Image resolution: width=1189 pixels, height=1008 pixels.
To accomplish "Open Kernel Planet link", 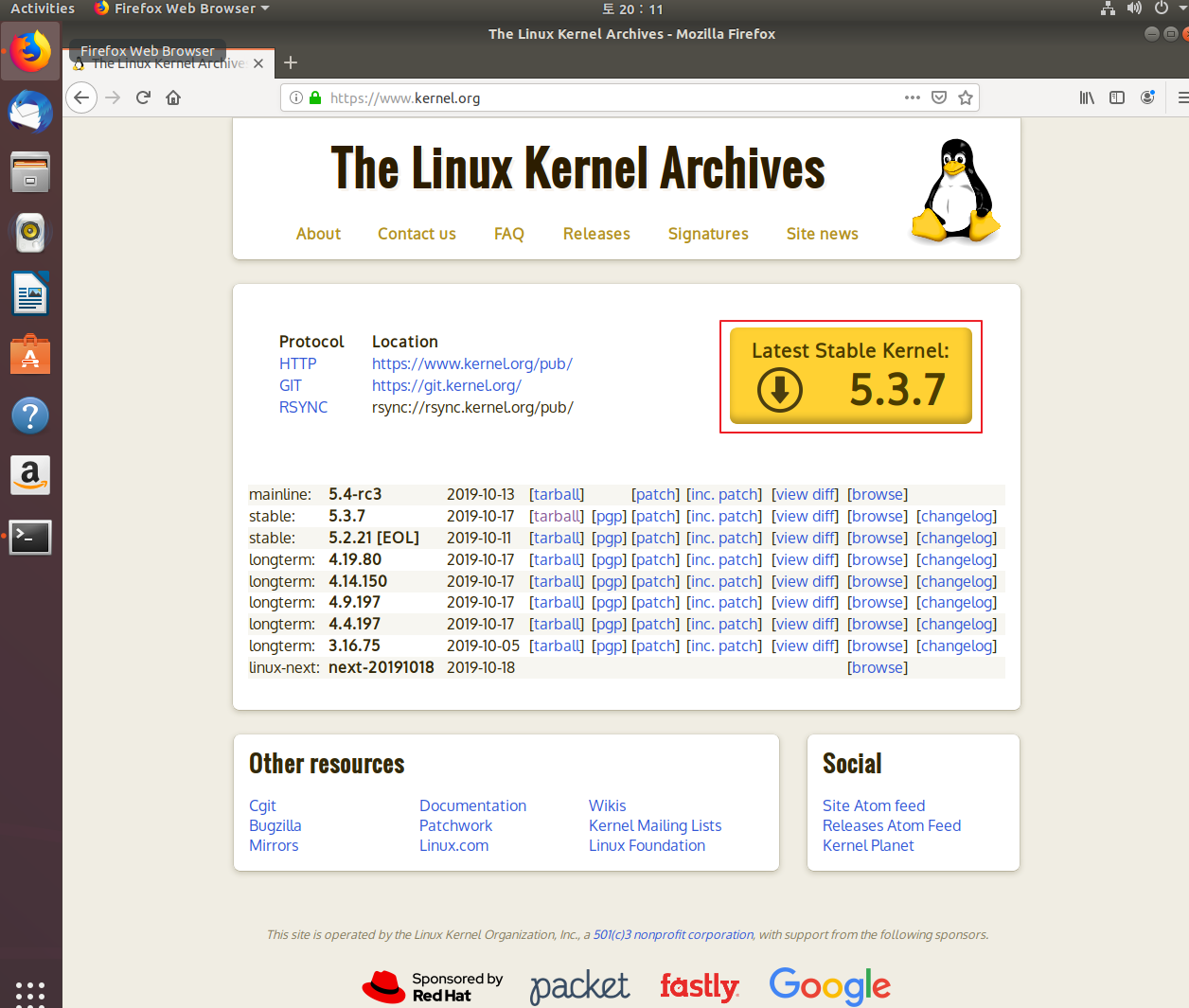I will point(868,845).
